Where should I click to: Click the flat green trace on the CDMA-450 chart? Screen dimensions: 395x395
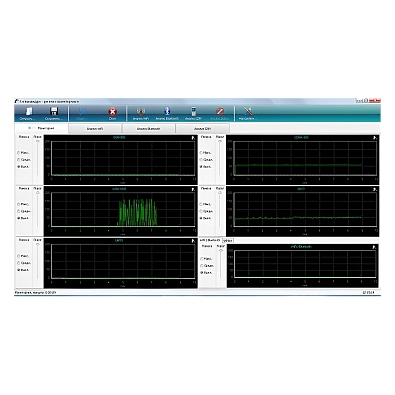(x=298, y=165)
